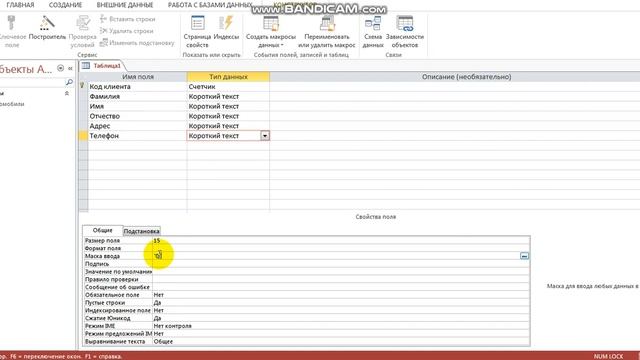Click the Имя поля column header
Viewport: 640px width, 360px height.
tap(138, 77)
